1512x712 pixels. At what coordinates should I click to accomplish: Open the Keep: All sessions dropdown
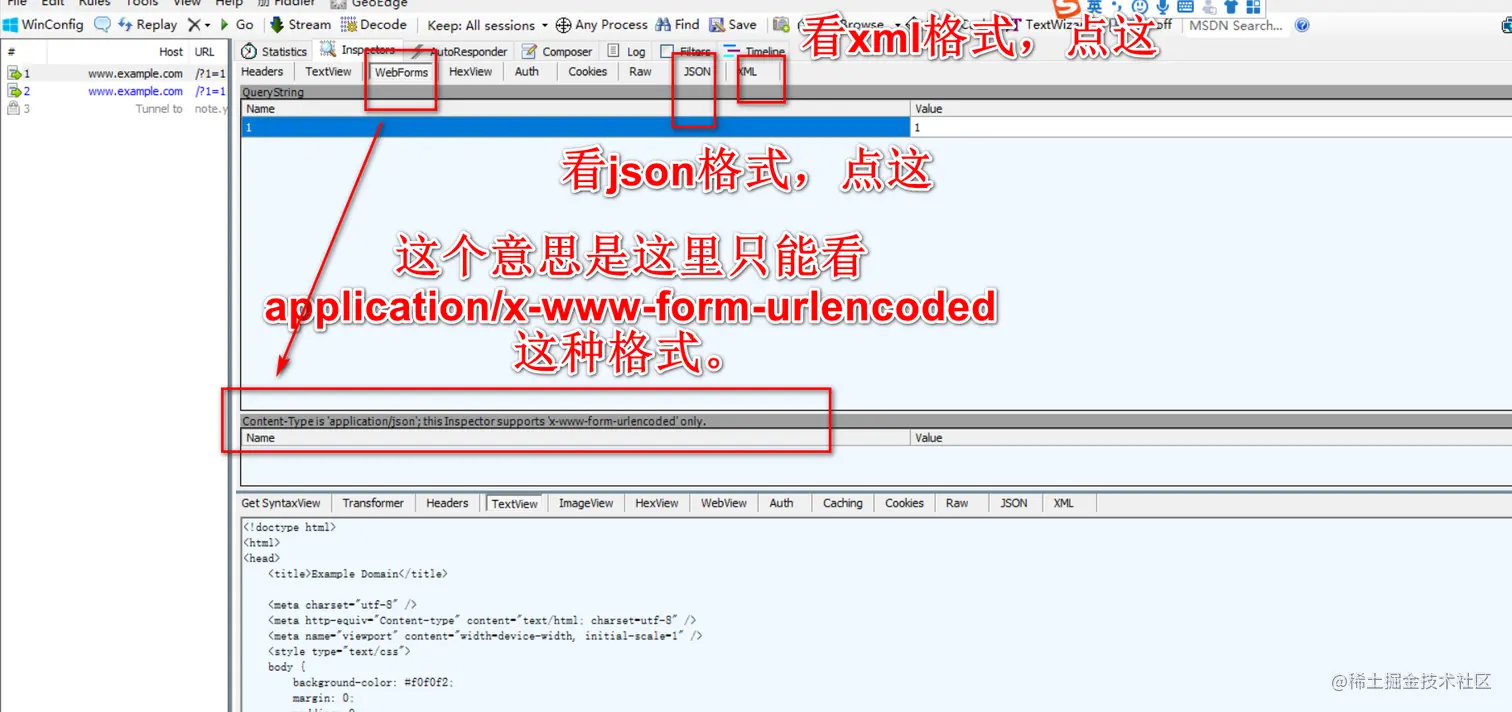488,25
